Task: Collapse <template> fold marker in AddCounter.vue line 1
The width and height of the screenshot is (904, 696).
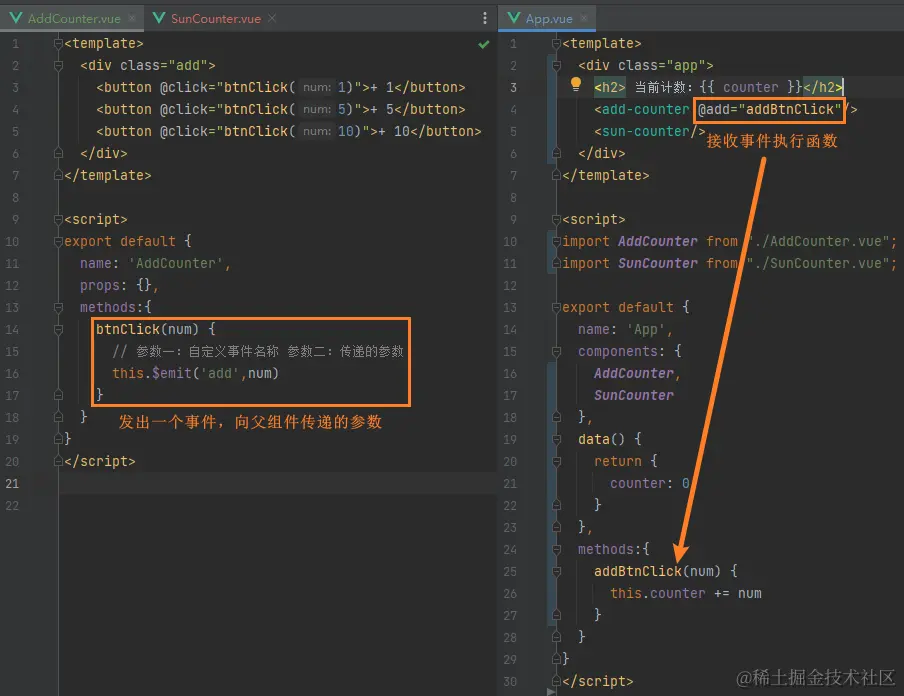Action: (x=58, y=44)
